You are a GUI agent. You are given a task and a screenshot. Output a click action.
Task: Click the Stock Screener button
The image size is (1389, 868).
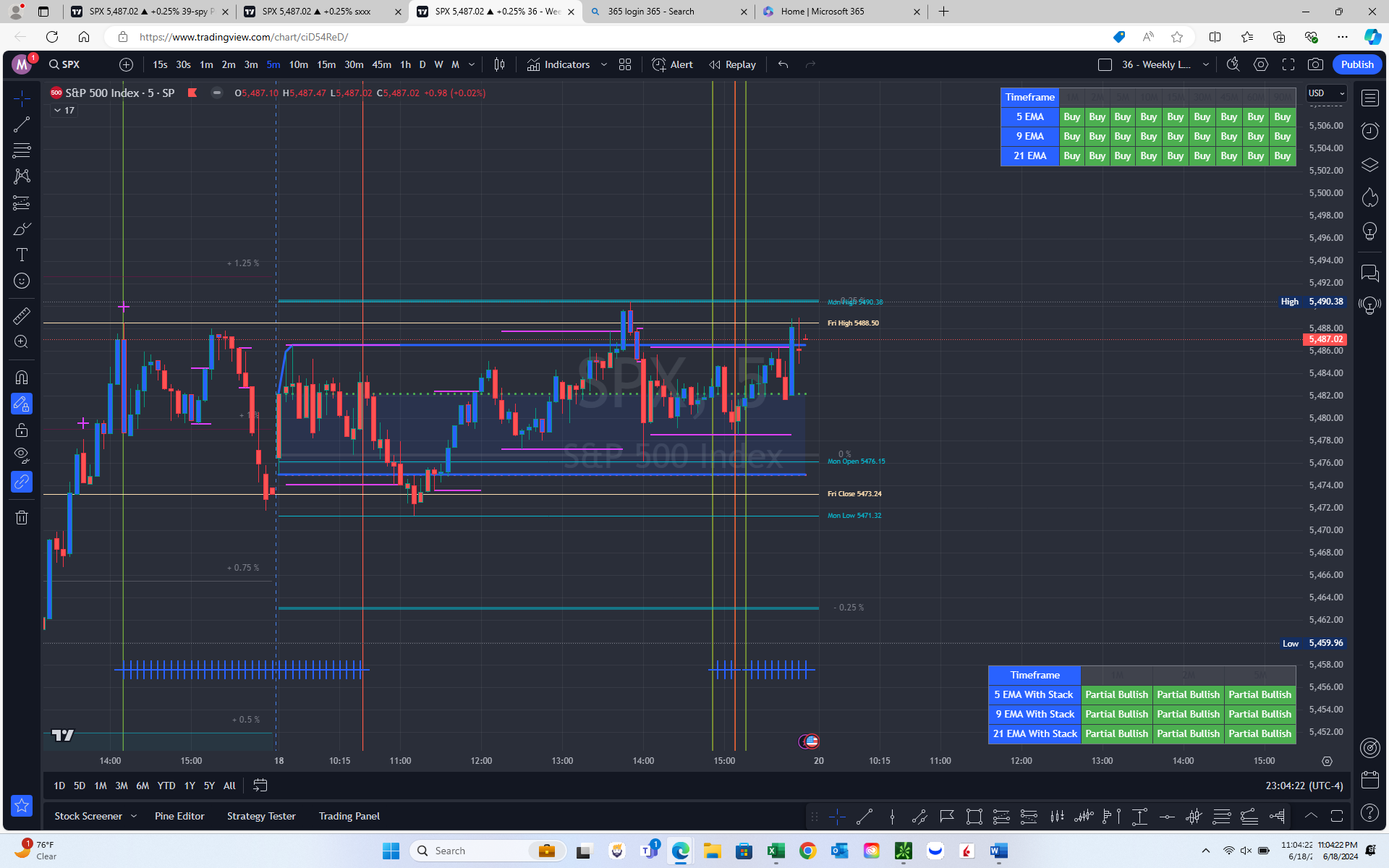tap(88, 815)
